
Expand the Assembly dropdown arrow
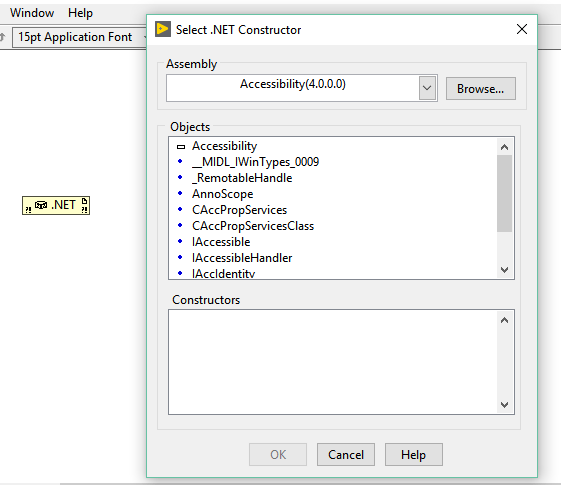pos(427,88)
